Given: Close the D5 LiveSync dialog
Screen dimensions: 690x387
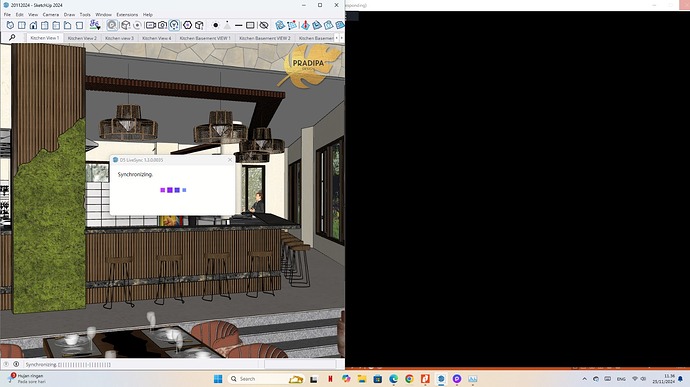Looking at the screenshot, I should click(x=230, y=160).
